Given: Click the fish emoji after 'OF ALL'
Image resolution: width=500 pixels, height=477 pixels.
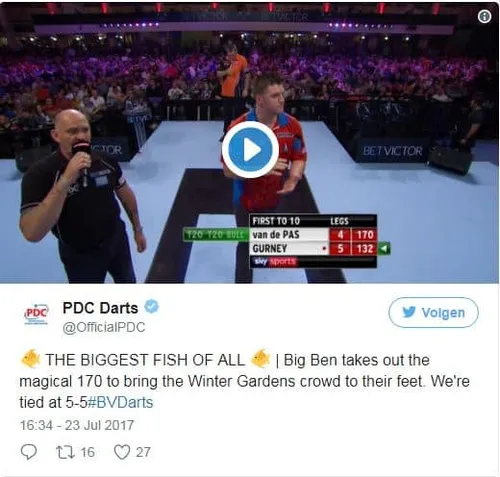Looking at the screenshot, I should coord(261,359).
